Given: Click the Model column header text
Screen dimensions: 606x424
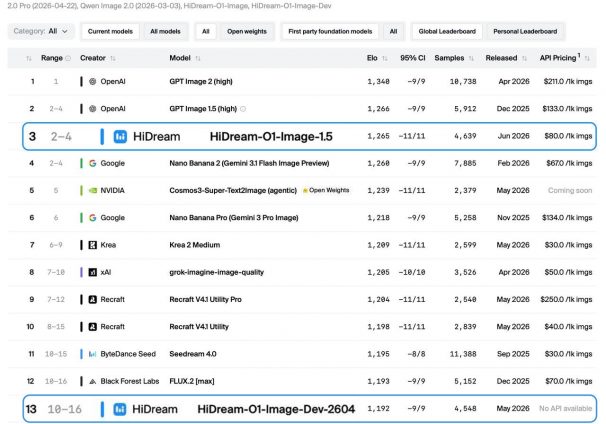Looking at the screenshot, I should (180, 58).
